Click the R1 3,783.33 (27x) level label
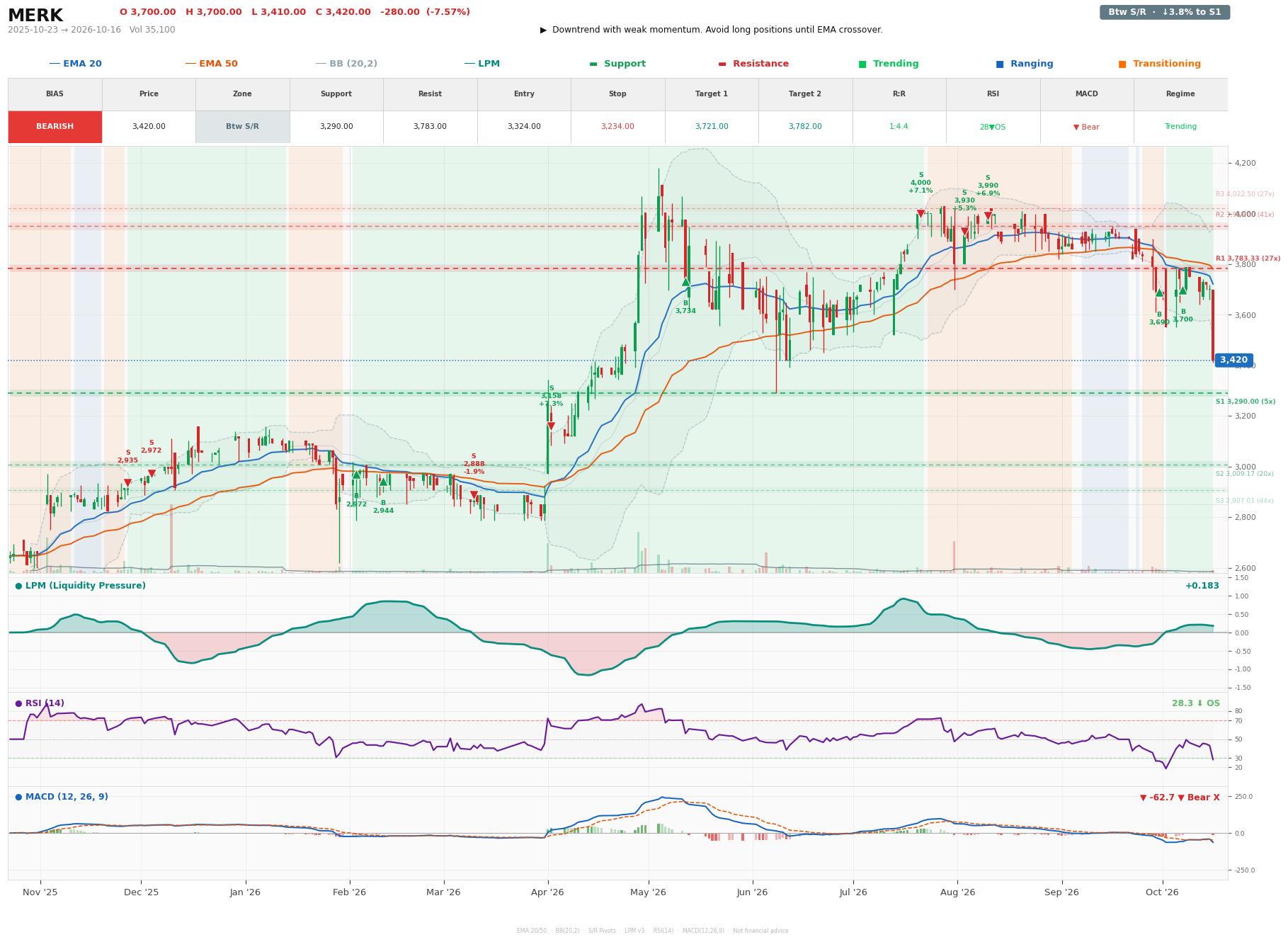1288x942 pixels. point(1248,259)
